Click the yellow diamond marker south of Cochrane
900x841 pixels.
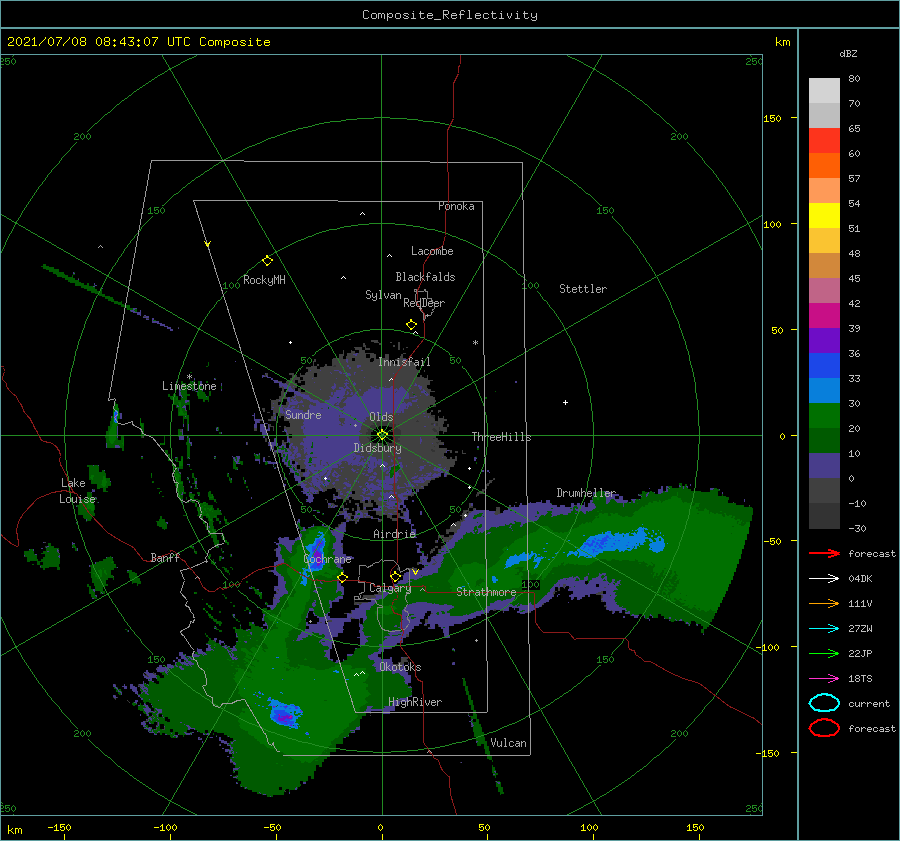[x=342, y=578]
